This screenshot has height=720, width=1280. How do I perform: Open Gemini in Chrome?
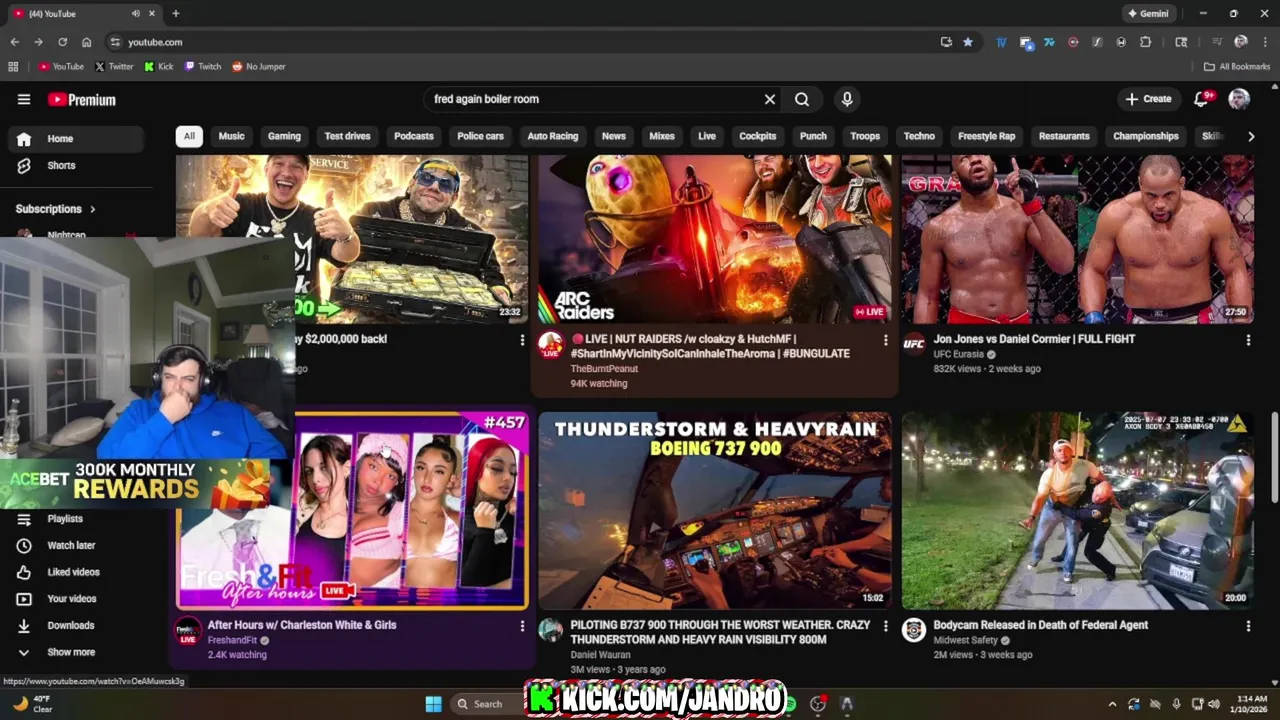pos(1148,14)
